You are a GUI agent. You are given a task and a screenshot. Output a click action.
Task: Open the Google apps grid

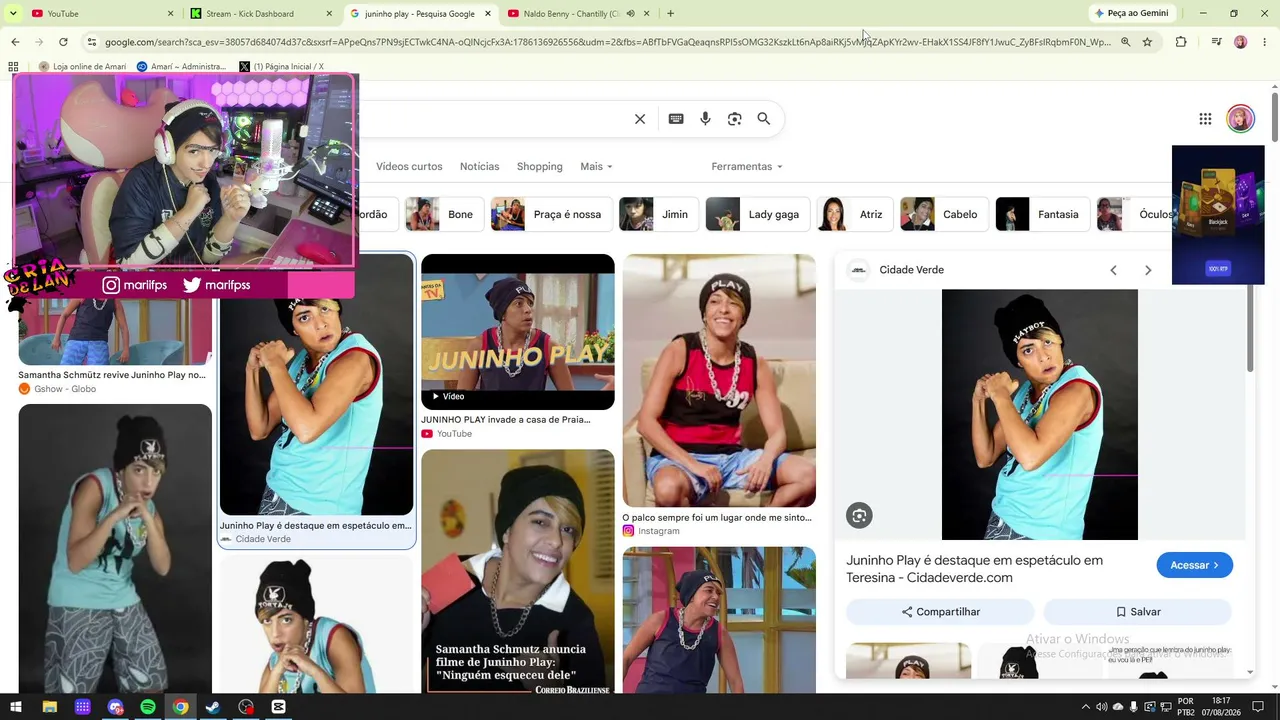point(1205,119)
